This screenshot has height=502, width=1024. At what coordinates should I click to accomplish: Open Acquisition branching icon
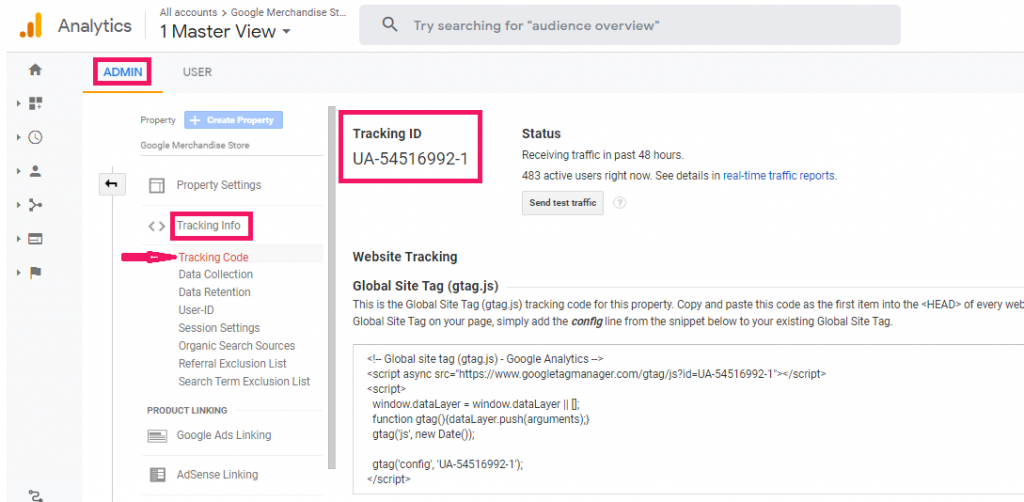coord(35,205)
